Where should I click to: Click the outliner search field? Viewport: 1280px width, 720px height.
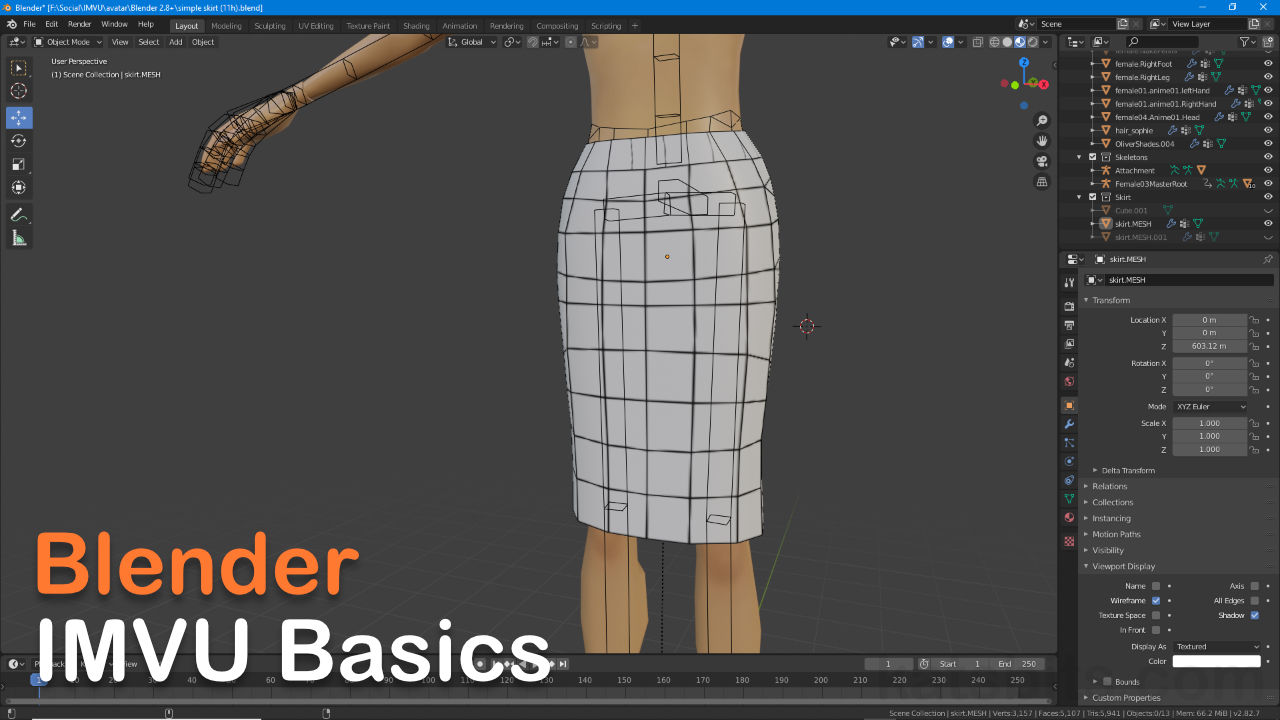(1162, 42)
